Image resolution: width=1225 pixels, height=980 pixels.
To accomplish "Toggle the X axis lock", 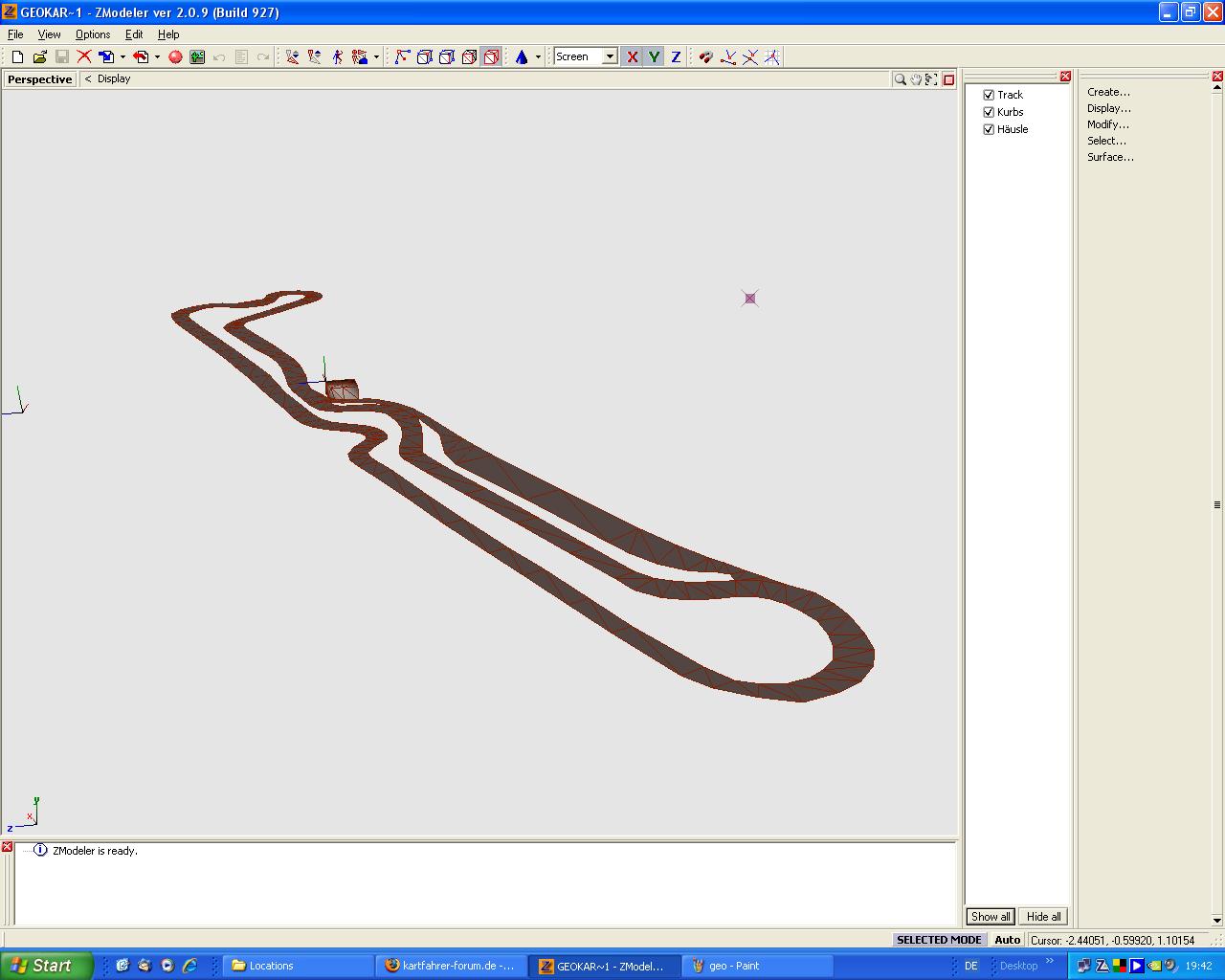I will click(x=632, y=57).
